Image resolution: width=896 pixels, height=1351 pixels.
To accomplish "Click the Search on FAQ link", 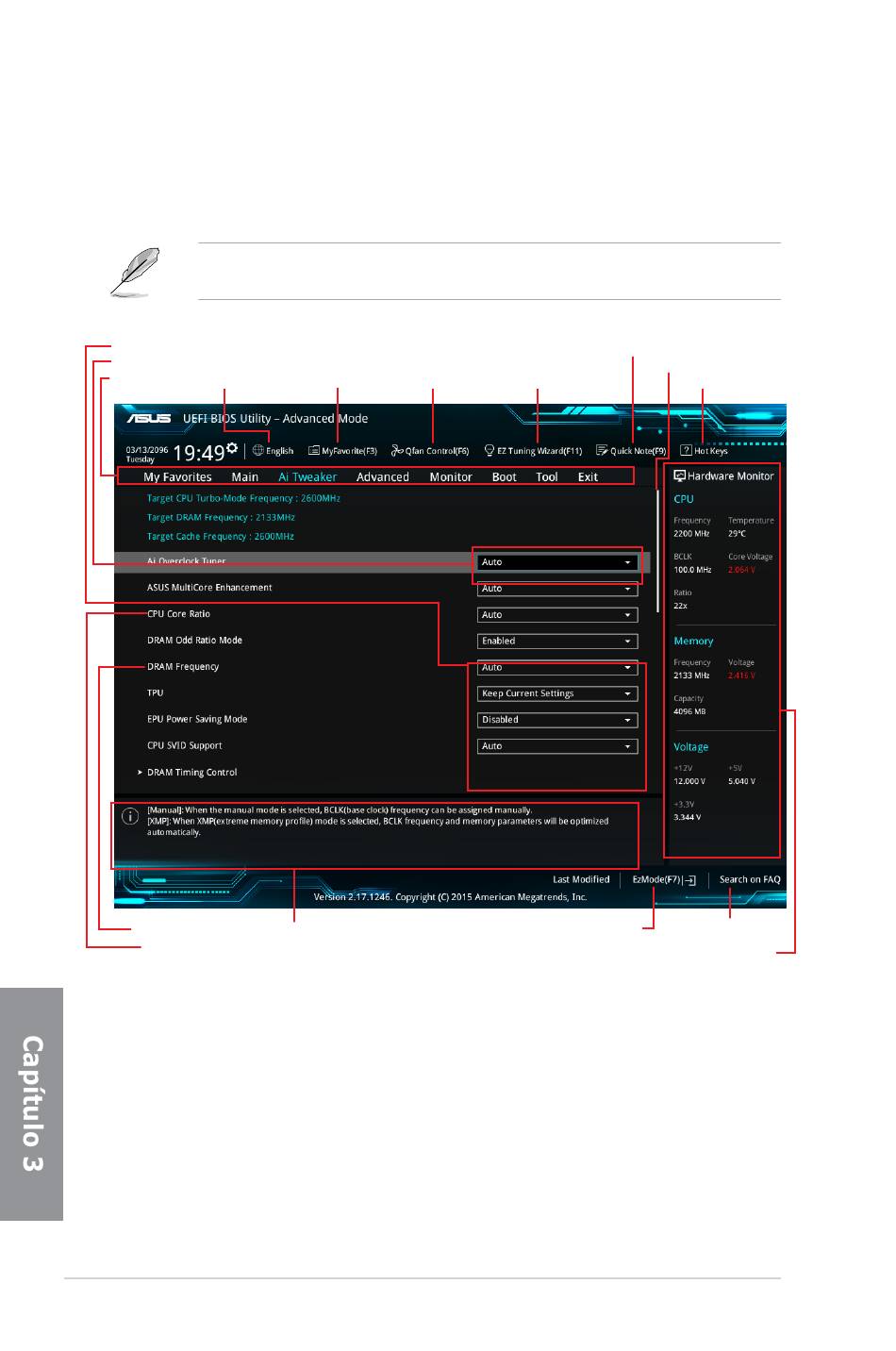I will tap(750, 879).
